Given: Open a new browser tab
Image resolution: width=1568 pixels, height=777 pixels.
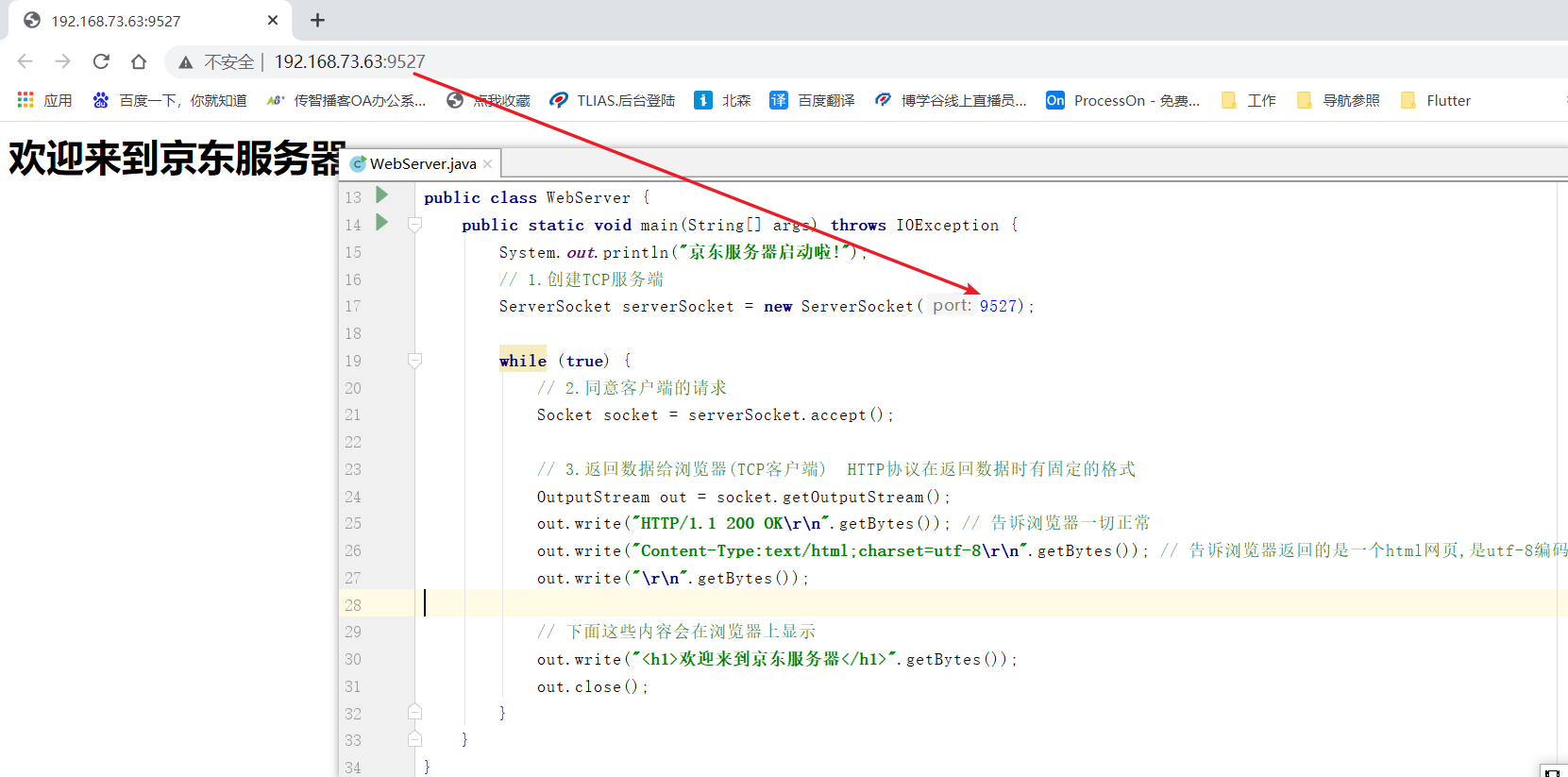Looking at the screenshot, I should [317, 20].
